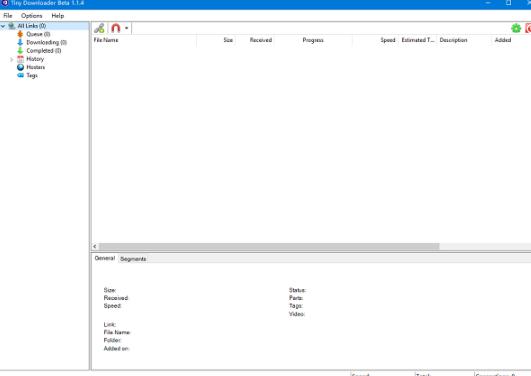Screen dimensions: 531x376
Task: Switch to the Segments tab
Action: coord(133,259)
